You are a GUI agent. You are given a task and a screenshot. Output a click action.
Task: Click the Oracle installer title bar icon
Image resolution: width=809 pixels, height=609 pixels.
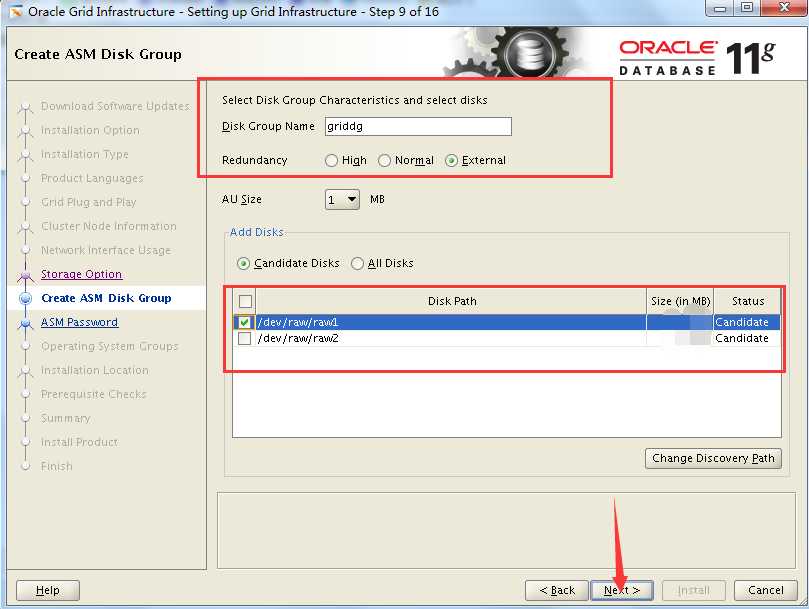click(16, 11)
